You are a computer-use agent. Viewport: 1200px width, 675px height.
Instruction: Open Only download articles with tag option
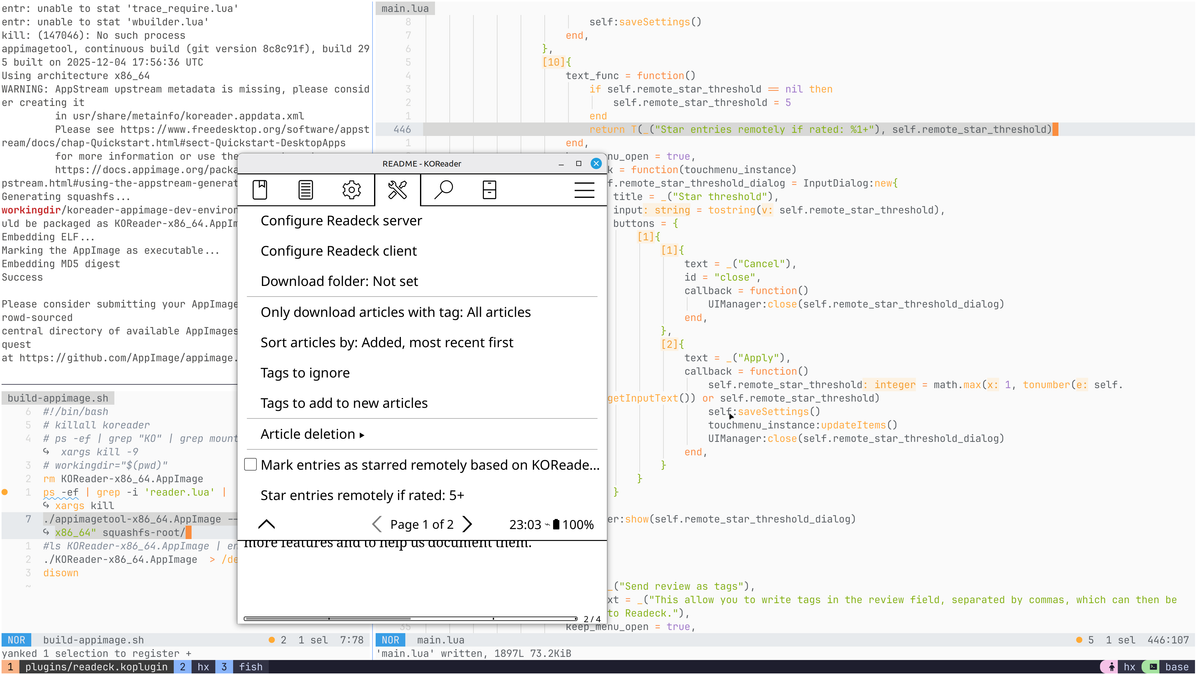click(395, 312)
